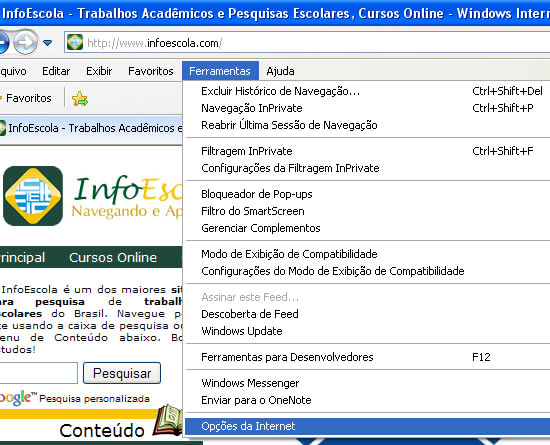This screenshot has width=550, height=445.
Task: Select Filtragem InPrivate entry
Action: click(367, 151)
